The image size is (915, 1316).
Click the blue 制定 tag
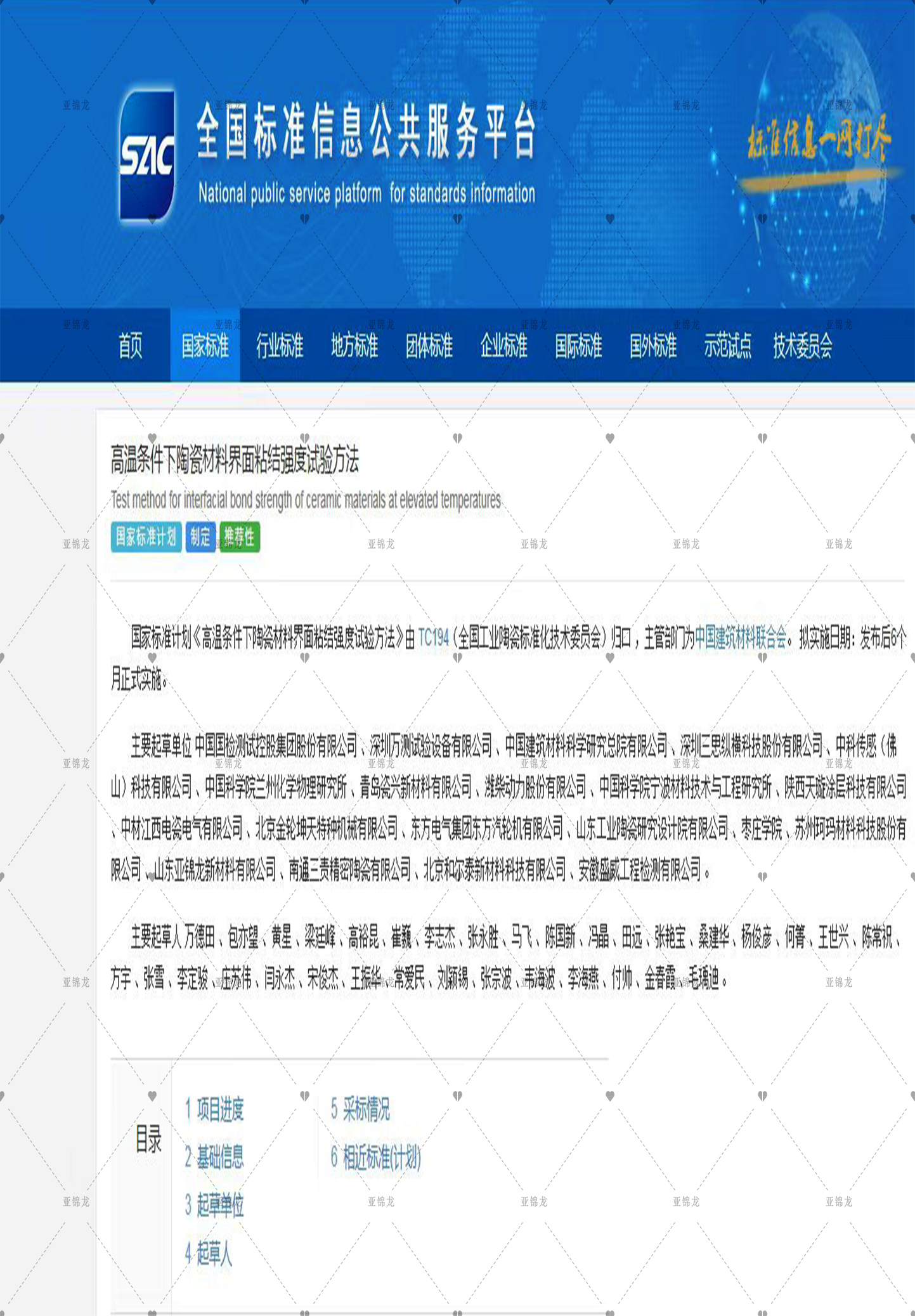point(200,537)
